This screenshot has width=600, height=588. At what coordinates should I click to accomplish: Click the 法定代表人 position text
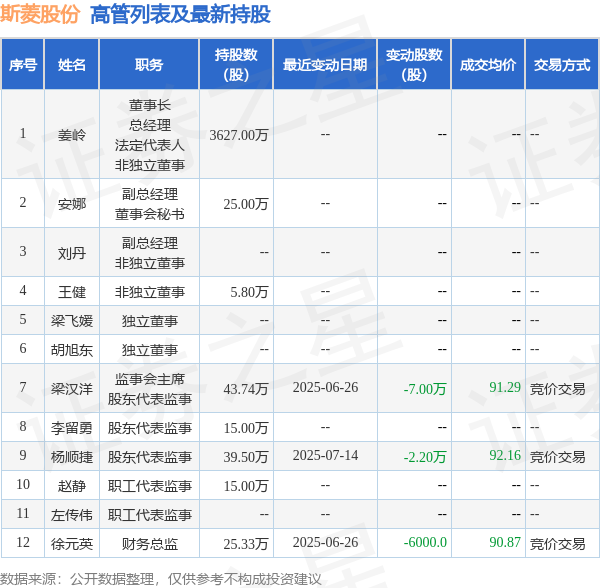click(x=150, y=145)
